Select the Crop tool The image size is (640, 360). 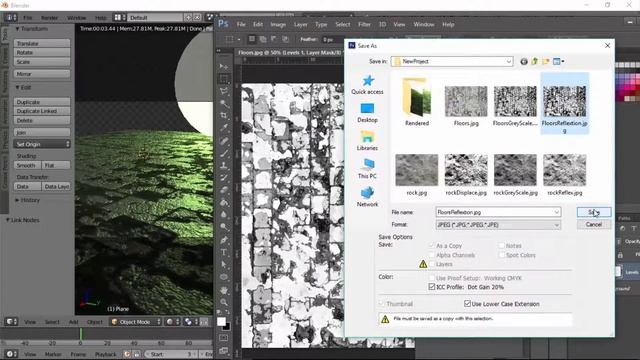pos(224,116)
